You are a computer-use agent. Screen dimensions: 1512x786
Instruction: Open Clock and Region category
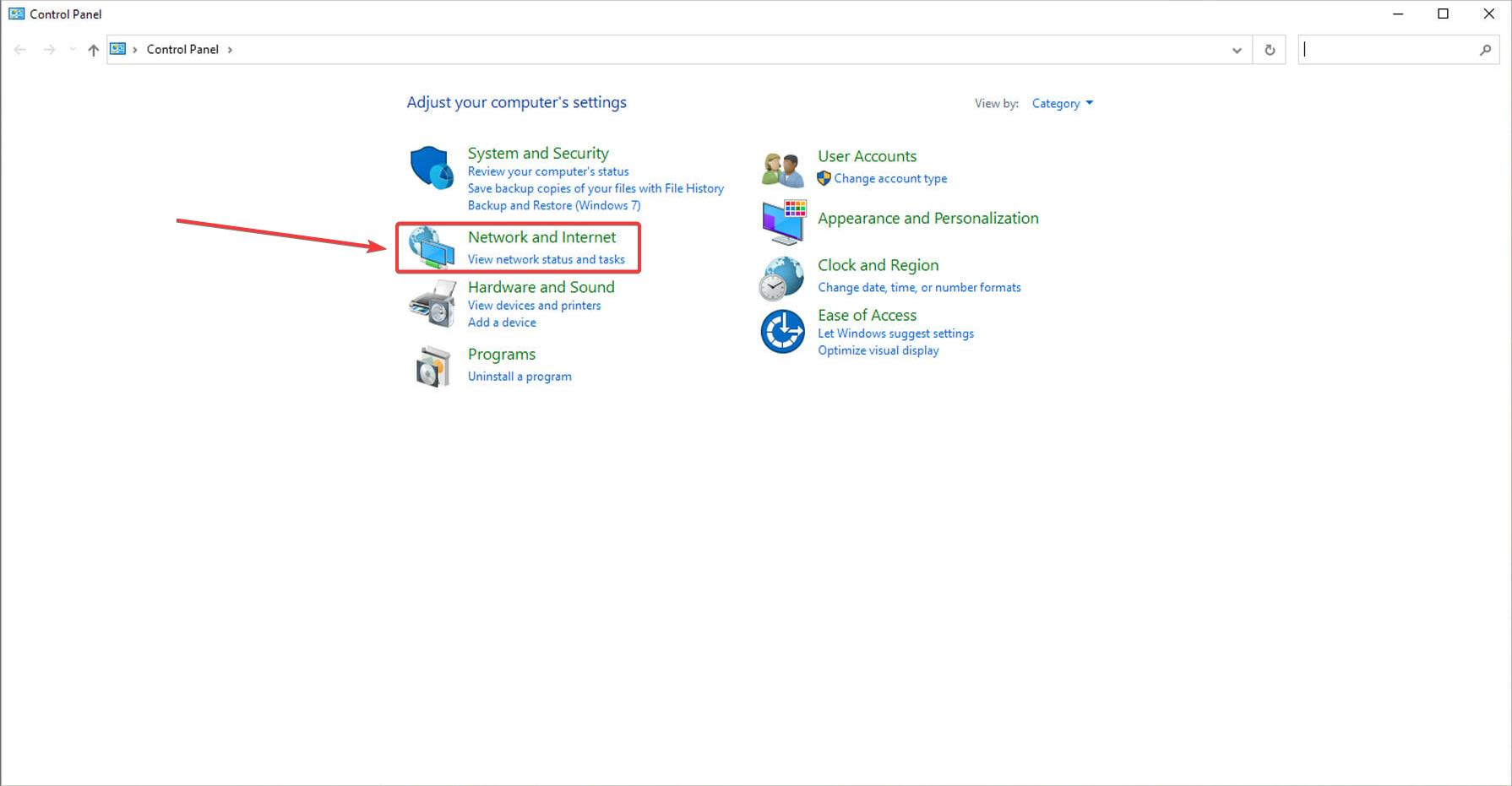point(878,265)
